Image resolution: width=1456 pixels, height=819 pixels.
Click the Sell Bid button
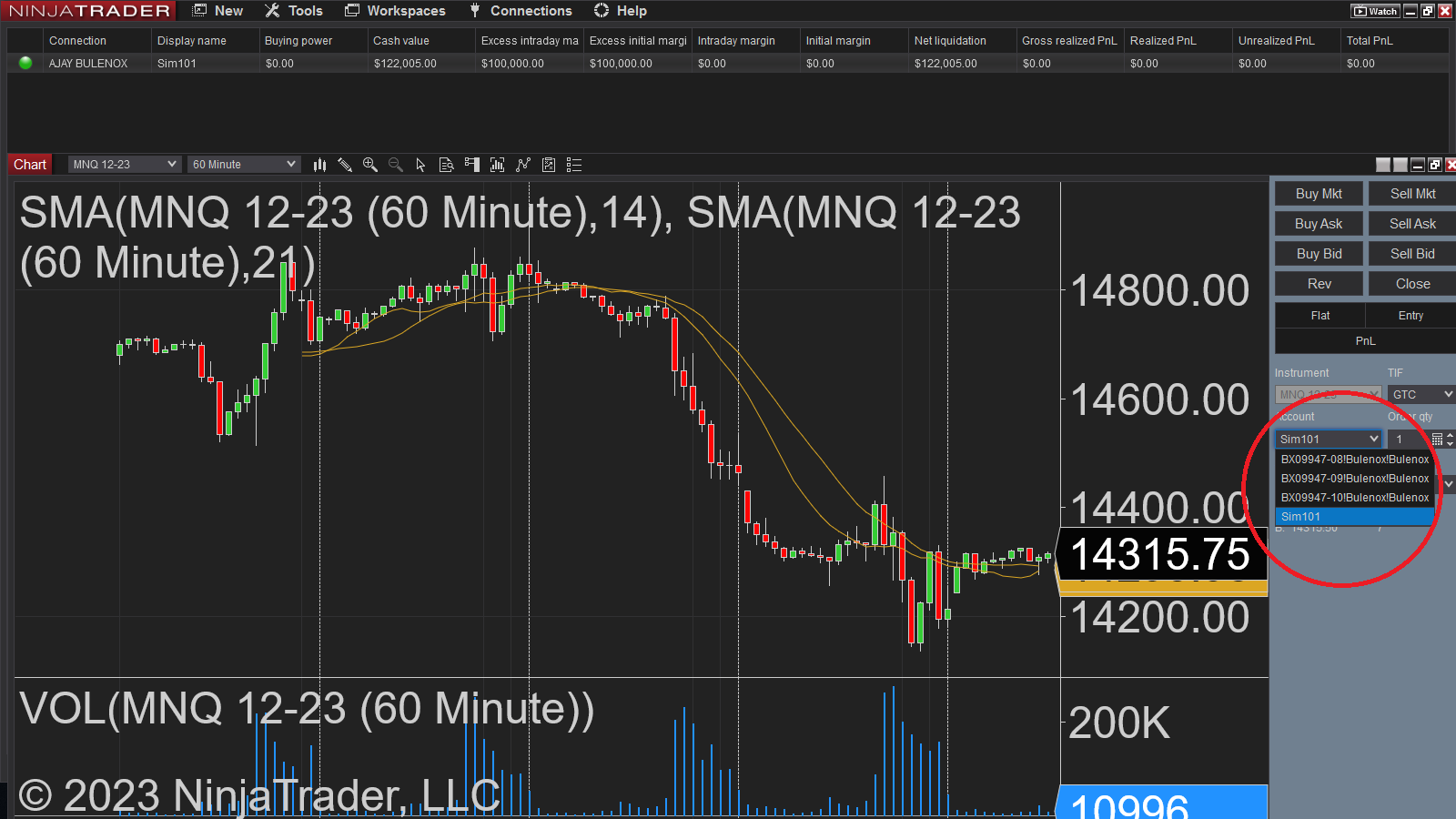pos(1412,254)
